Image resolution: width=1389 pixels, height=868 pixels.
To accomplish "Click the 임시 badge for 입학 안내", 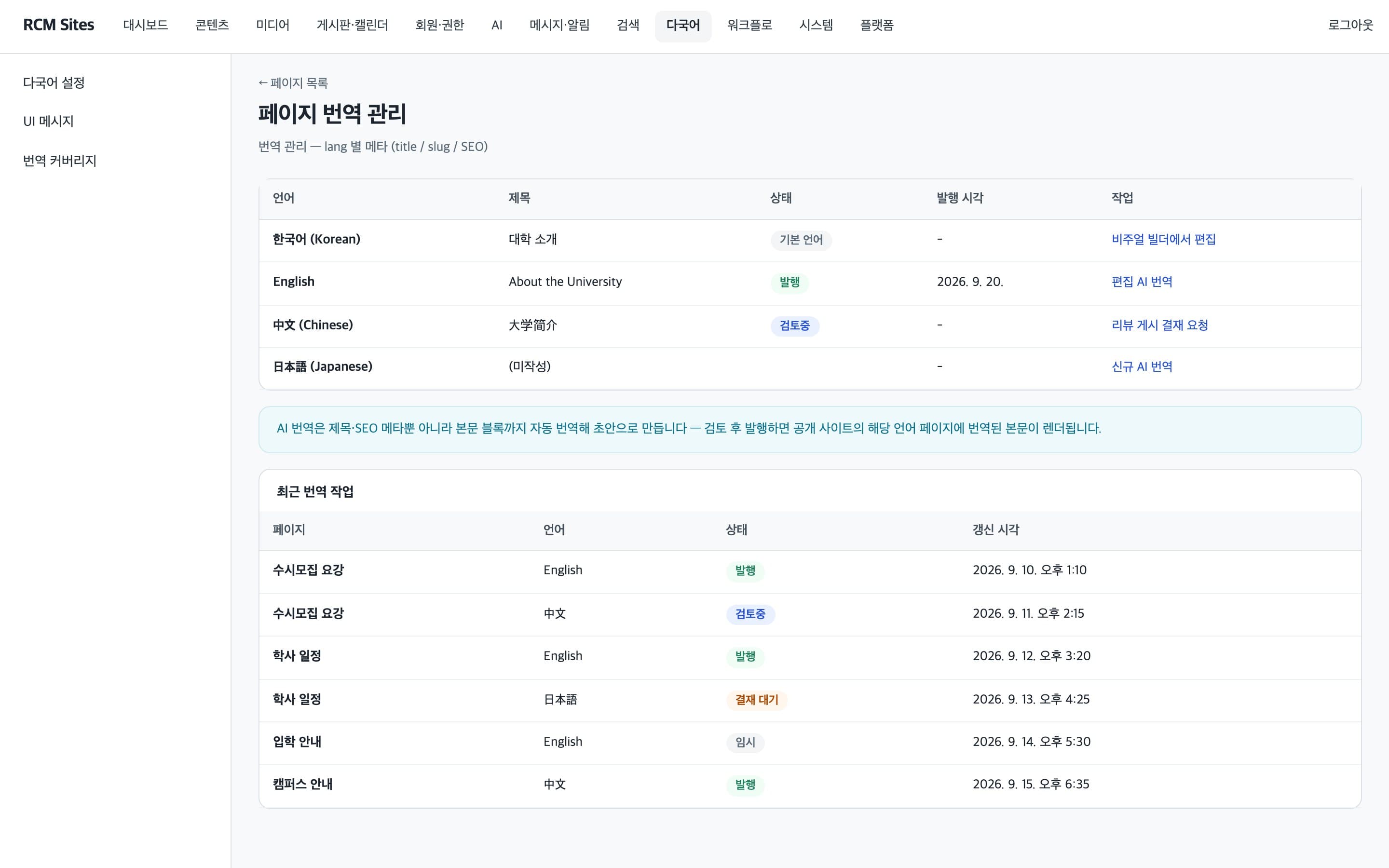I will point(745,743).
